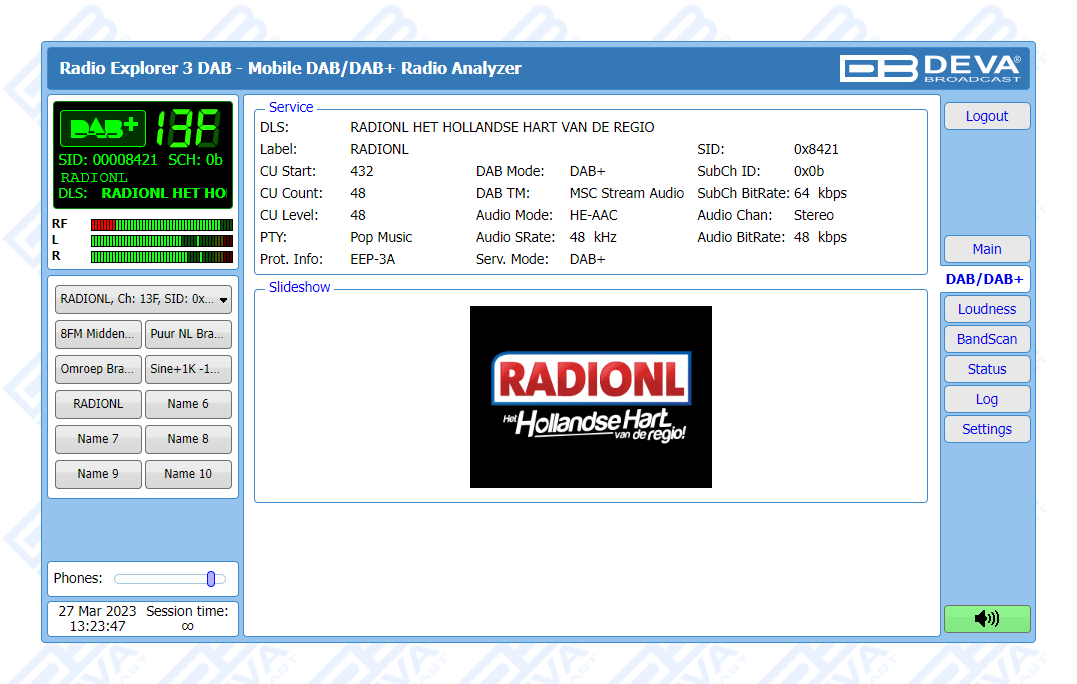Screen dimensions: 1077x684
Task: Switch to the Main tab
Action: coord(986,249)
